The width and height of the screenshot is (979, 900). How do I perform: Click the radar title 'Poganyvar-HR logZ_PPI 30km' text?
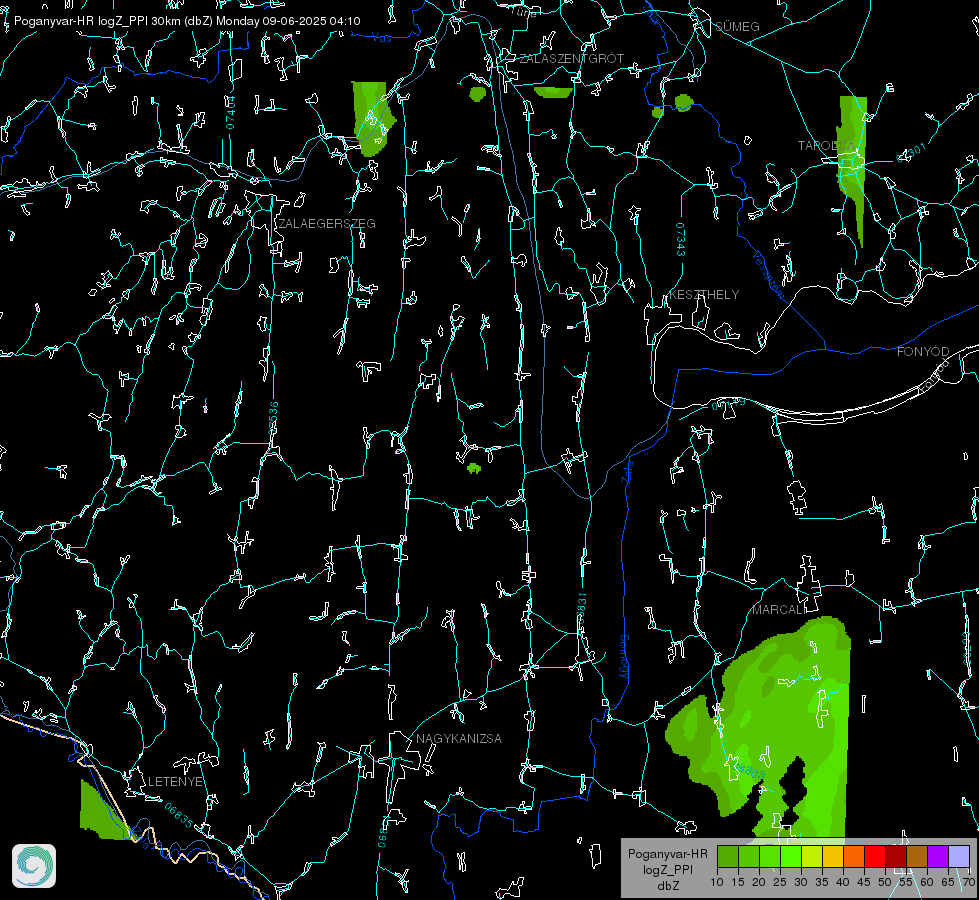[96, 21]
